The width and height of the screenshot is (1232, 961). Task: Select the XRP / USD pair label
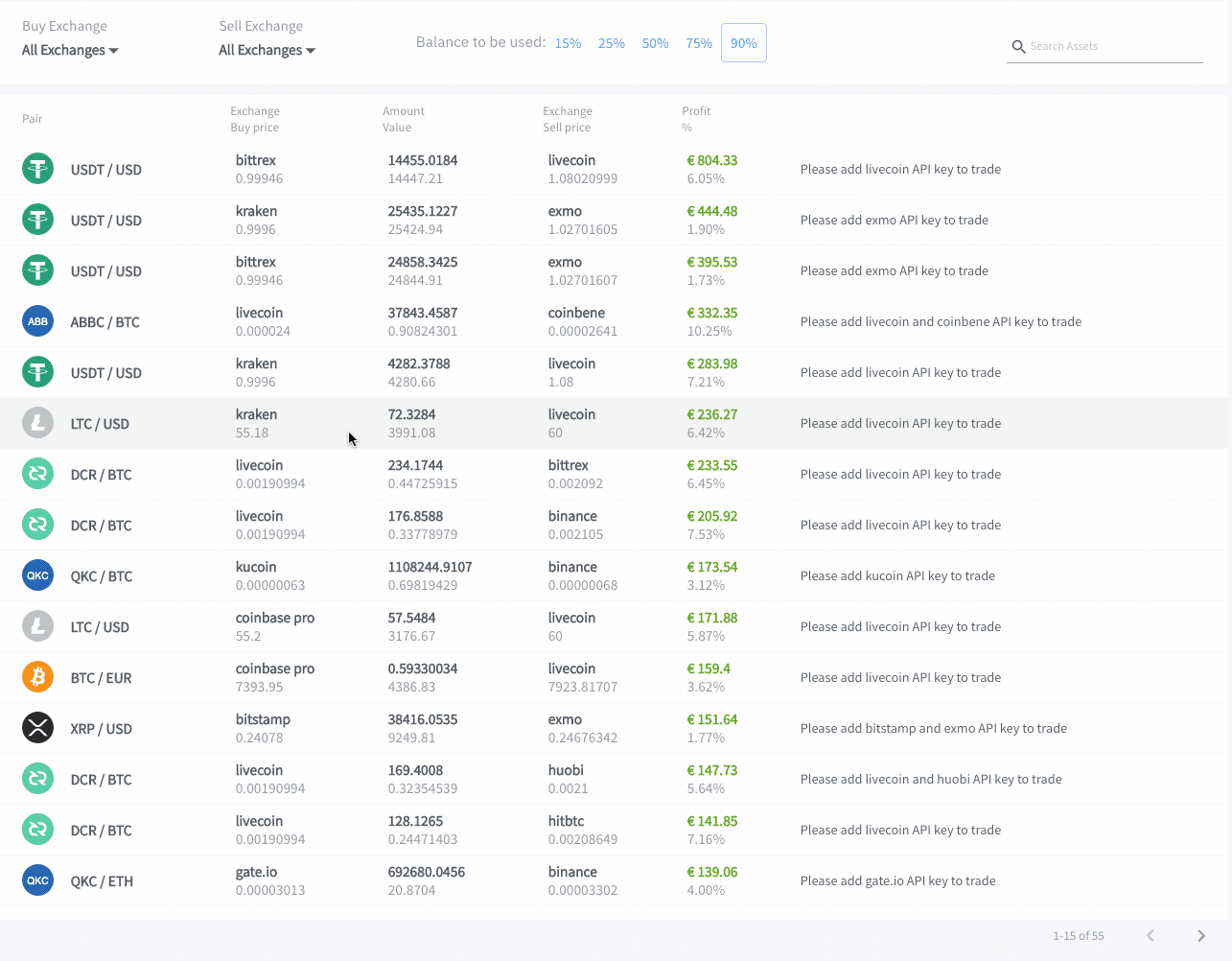[102, 729]
